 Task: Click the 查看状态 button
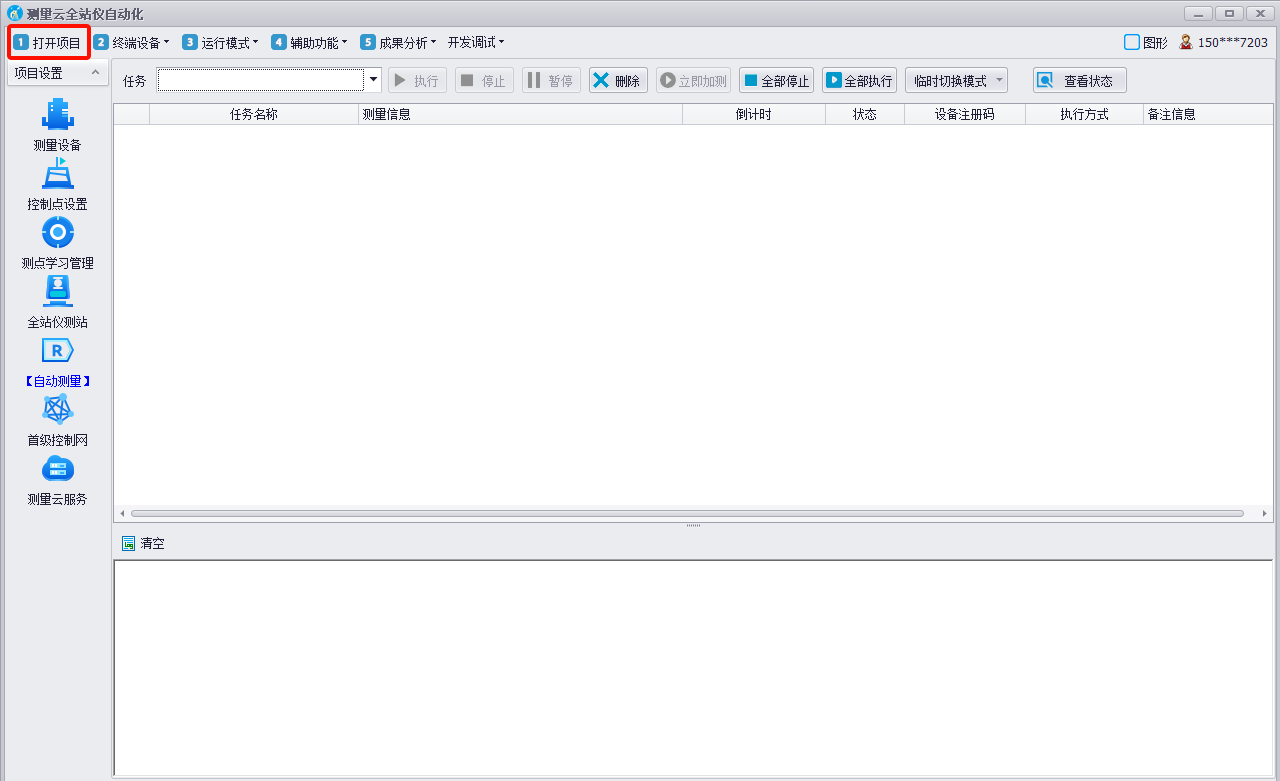coord(1079,81)
